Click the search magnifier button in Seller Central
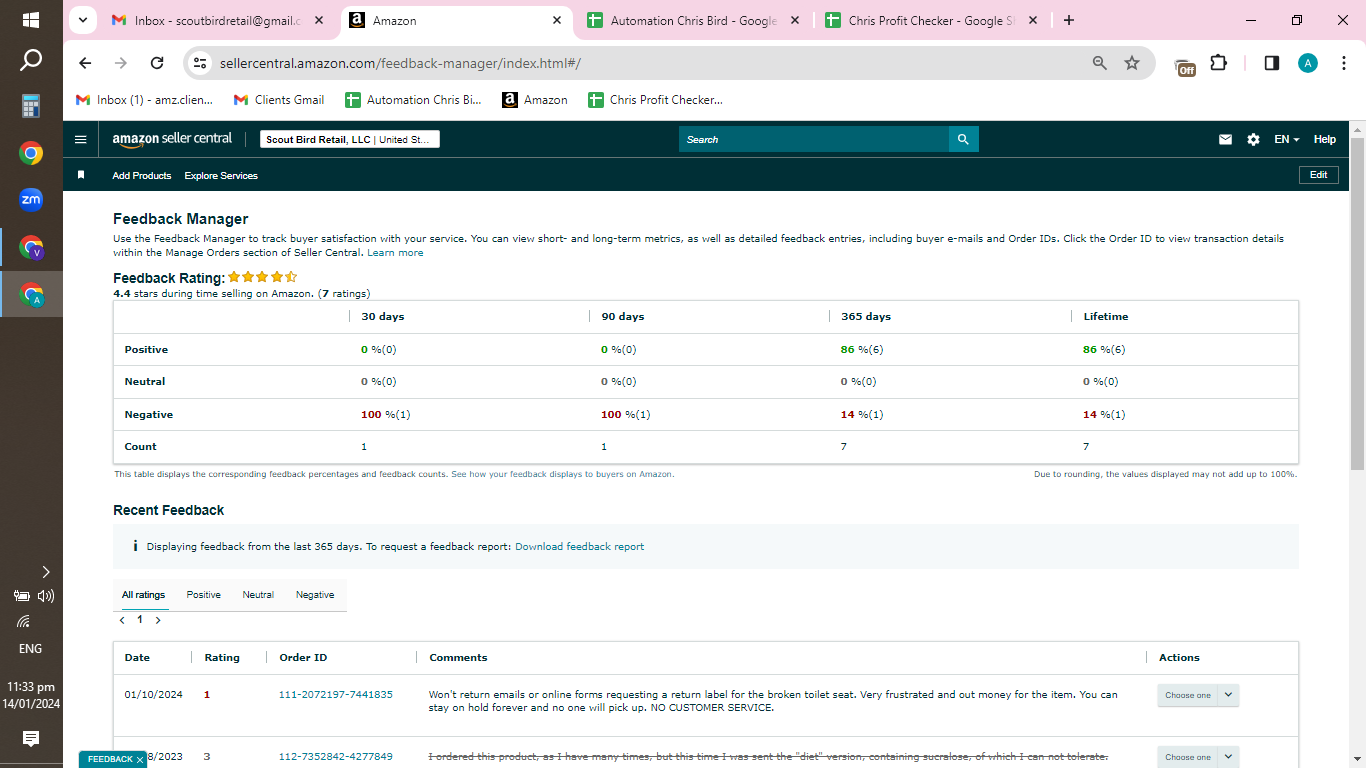This screenshot has width=1366, height=768. [x=963, y=140]
